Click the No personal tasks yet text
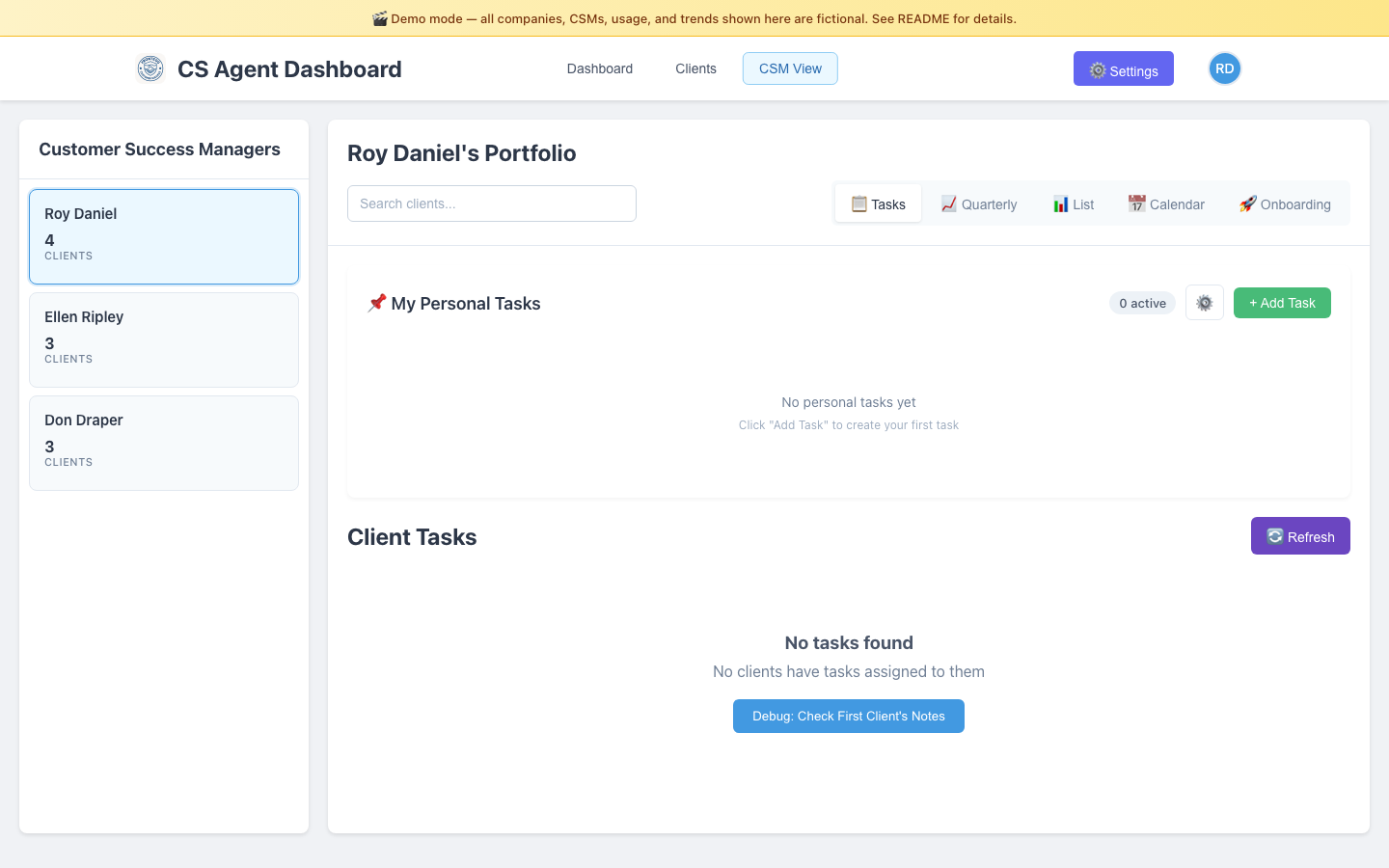Image resolution: width=1389 pixels, height=868 pixels. click(x=849, y=402)
